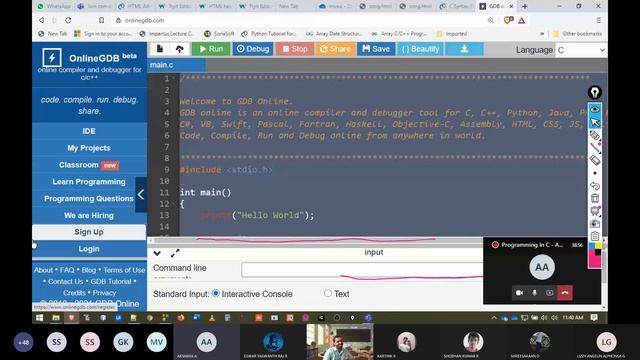Open My Projects
This screenshot has height=360, width=640.
[89, 148]
